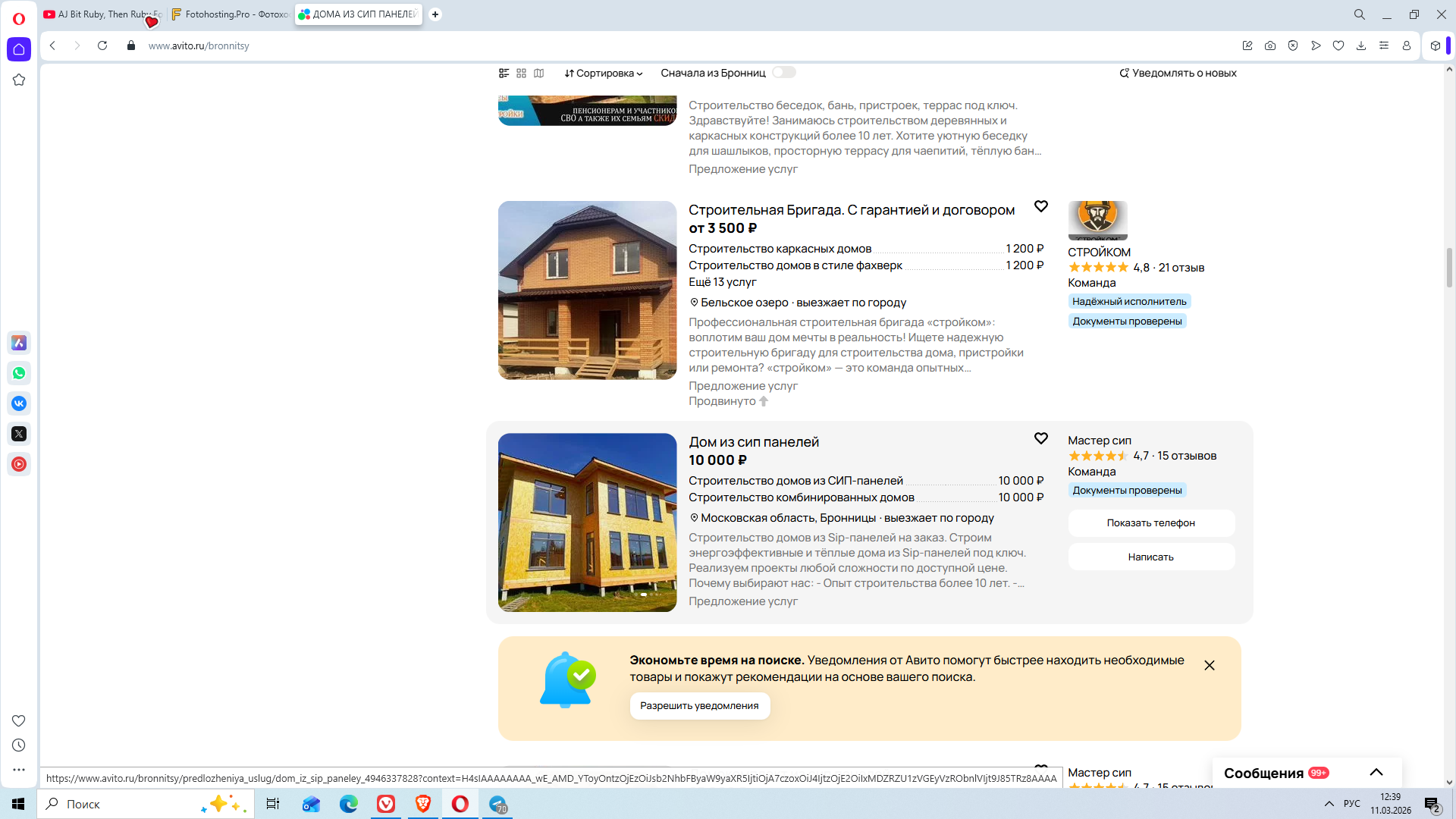The image size is (1456, 819).
Task: Click the map view icon
Action: click(x=538, y=74)
